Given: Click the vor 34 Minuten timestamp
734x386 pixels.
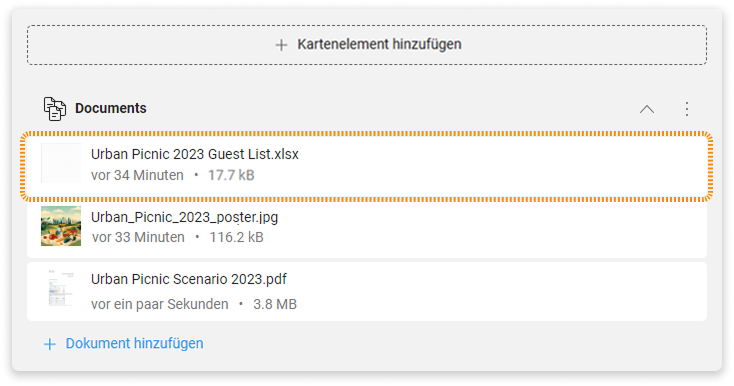Looking at the screenshot, I should (x=137, y=175).
